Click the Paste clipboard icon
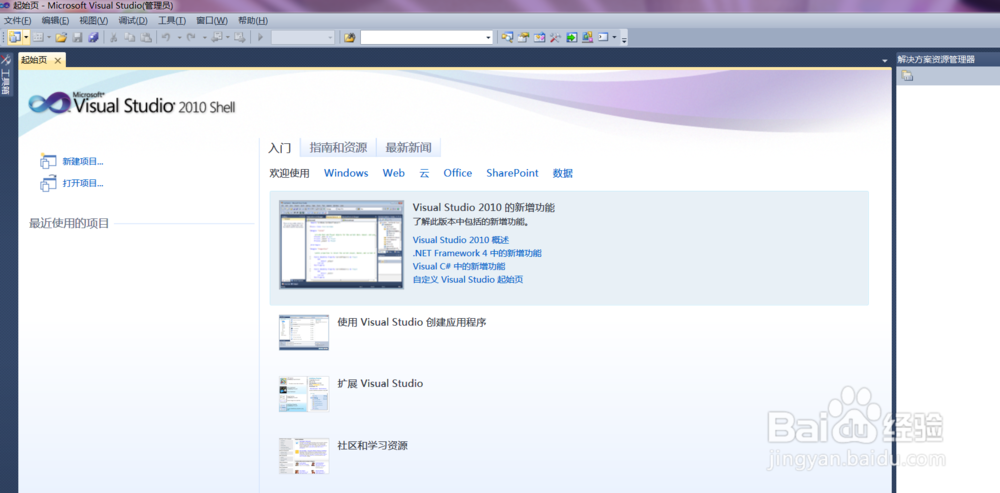Screen dimensions: 1000x493 [x=146, y=38]
